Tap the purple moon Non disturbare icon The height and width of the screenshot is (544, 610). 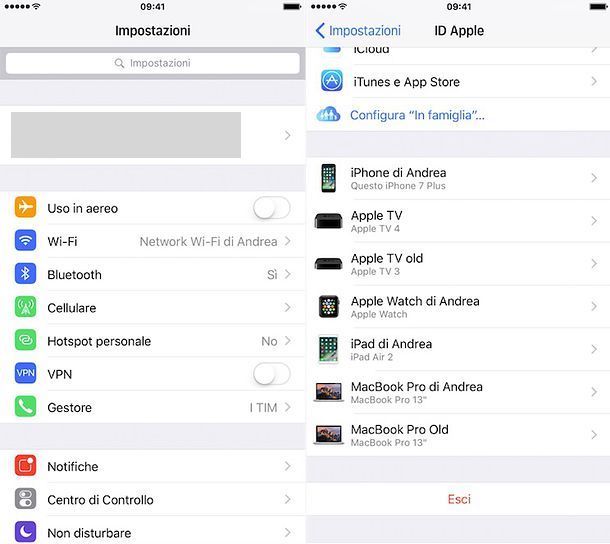point(25,532)
